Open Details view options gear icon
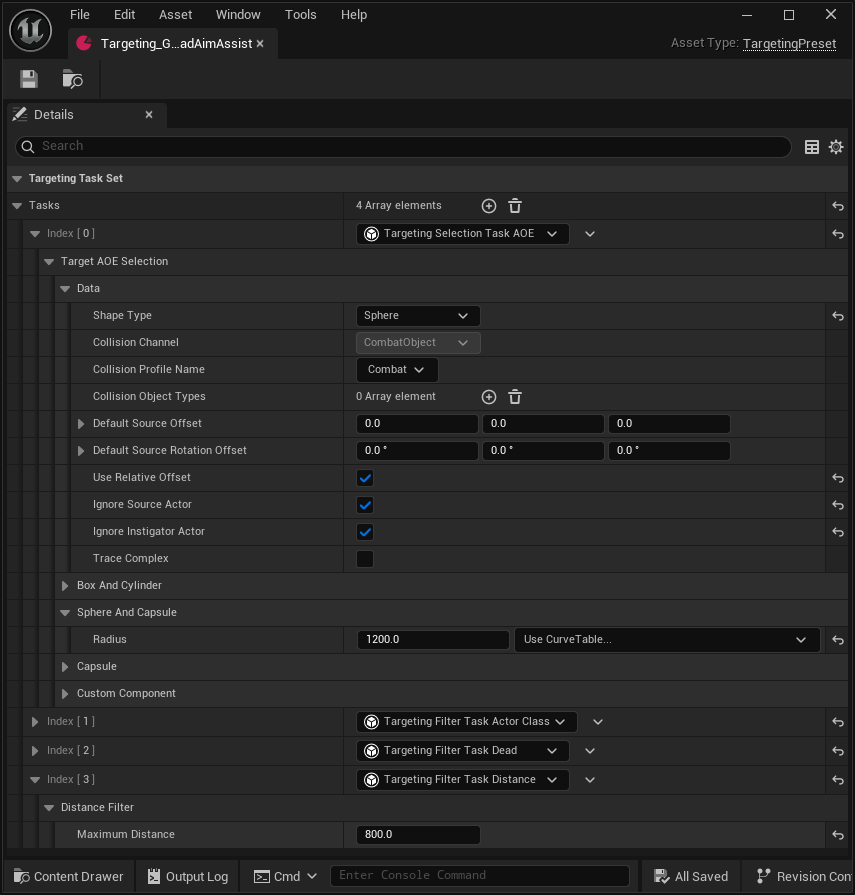 tap(836, 147)
